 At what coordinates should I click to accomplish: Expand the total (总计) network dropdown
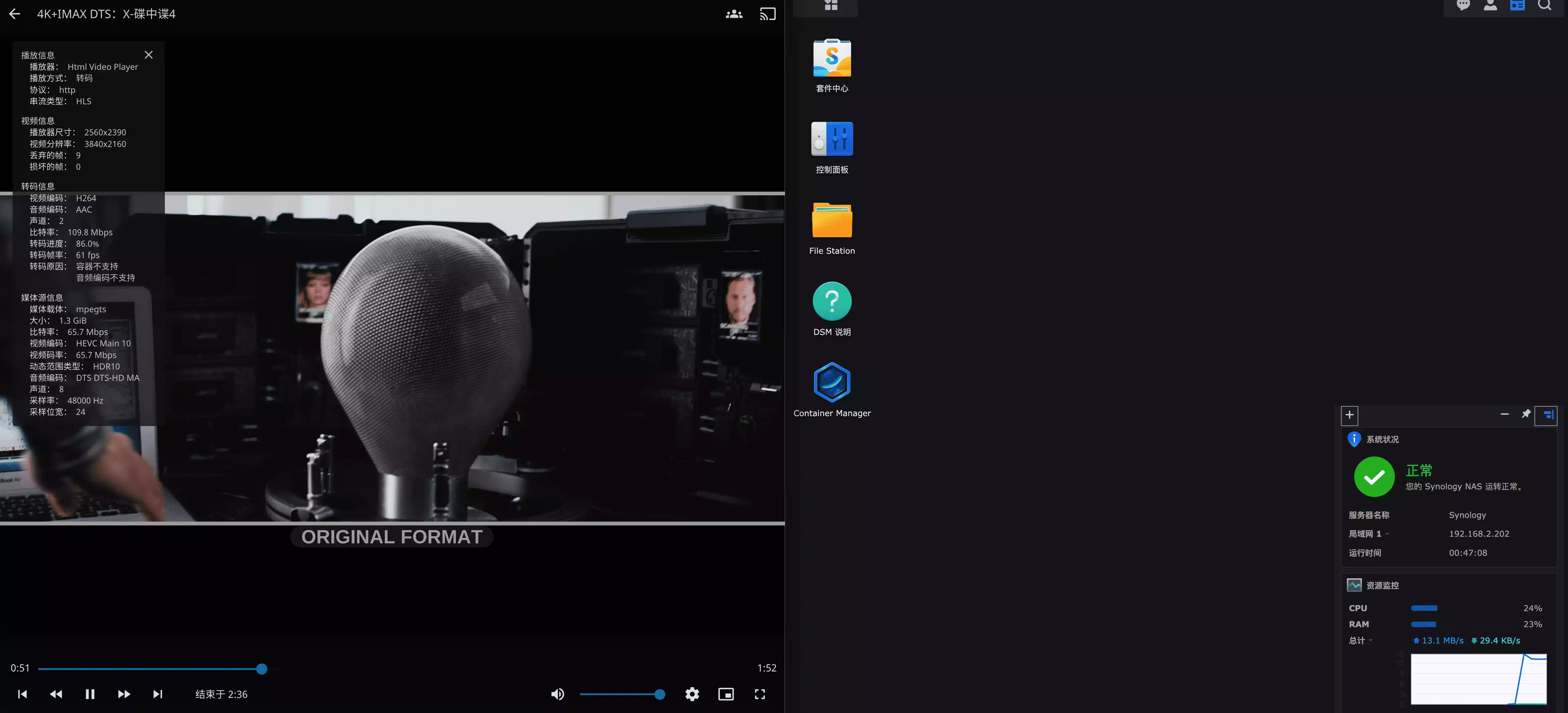[1371, 640]
